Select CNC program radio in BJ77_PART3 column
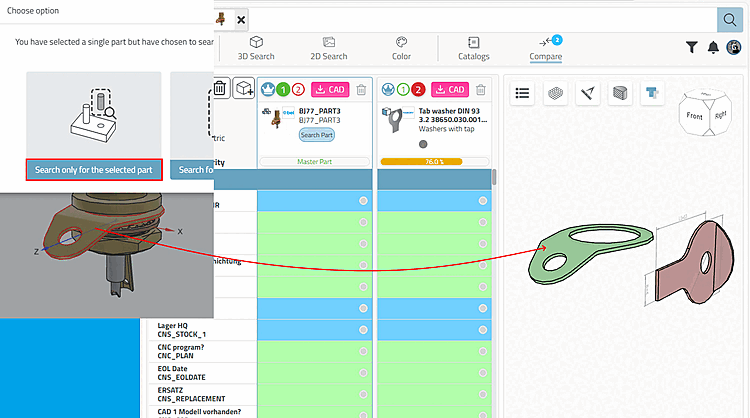 (x=363, y=351)
